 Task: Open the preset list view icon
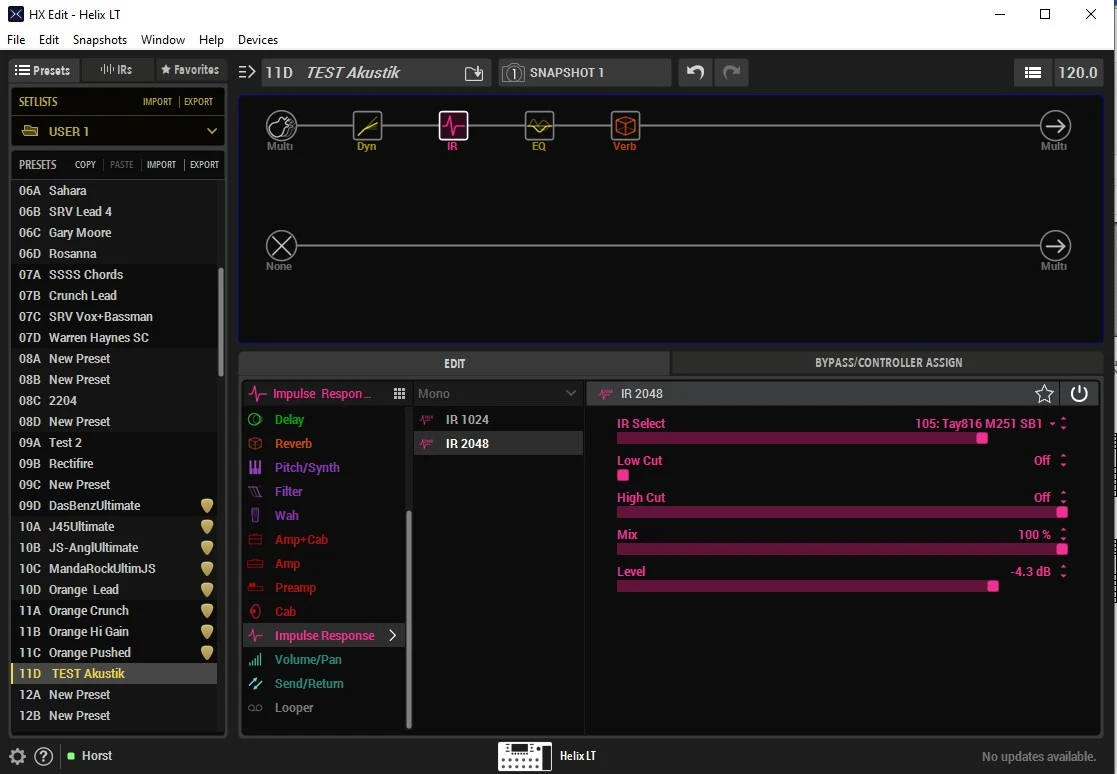pos(1033,73)
